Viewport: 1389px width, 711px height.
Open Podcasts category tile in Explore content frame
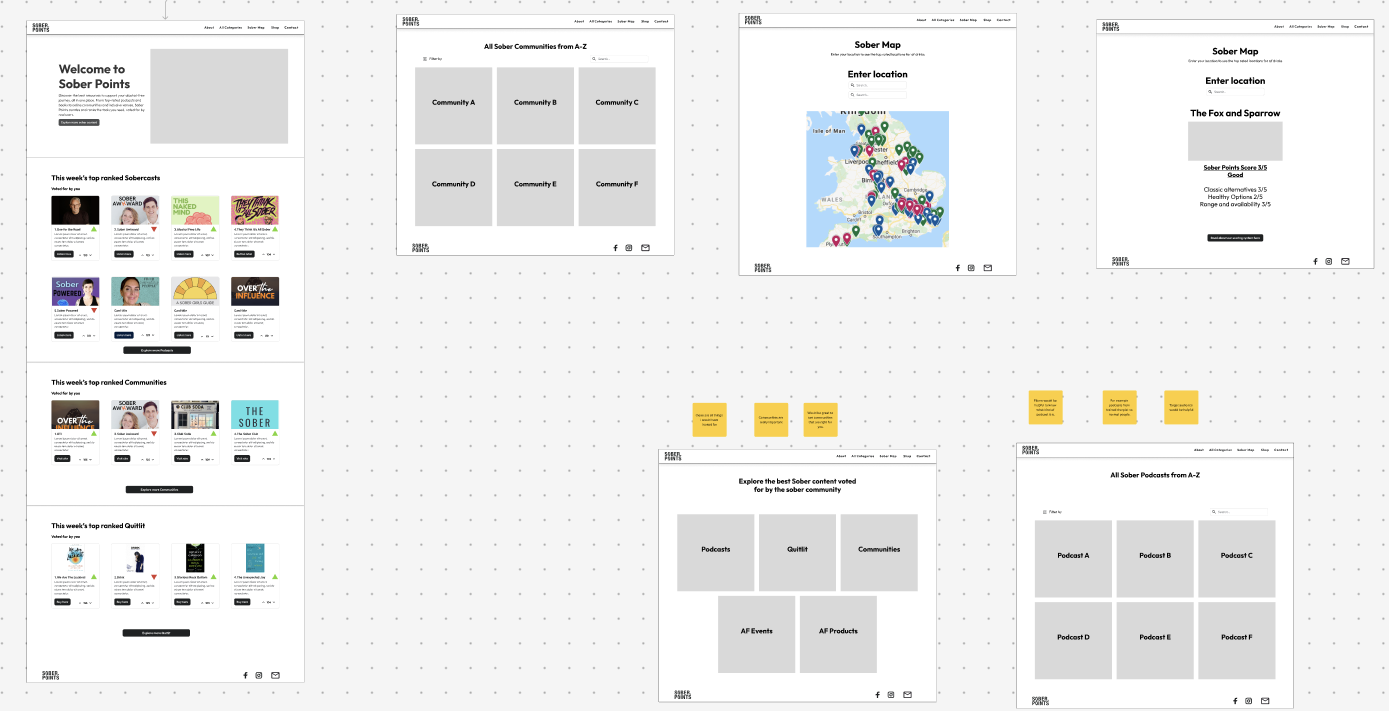[716, 551]
